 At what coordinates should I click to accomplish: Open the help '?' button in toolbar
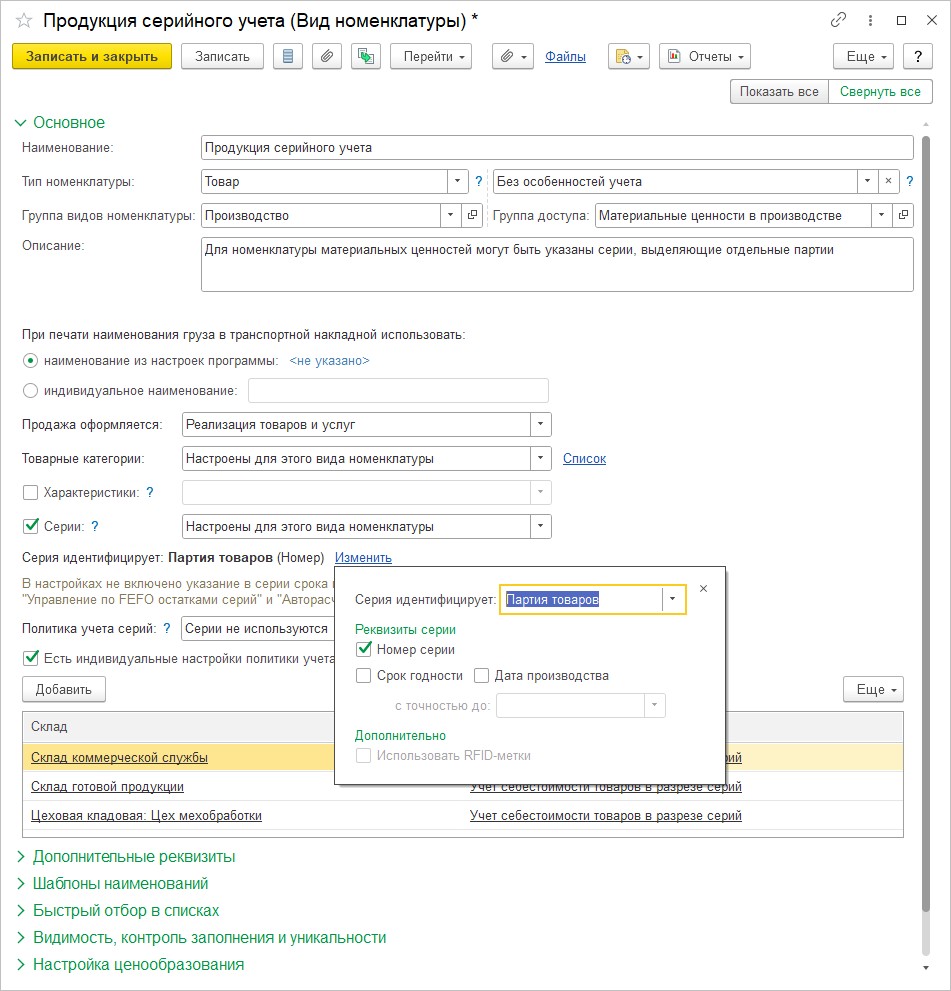coord(917,57)
